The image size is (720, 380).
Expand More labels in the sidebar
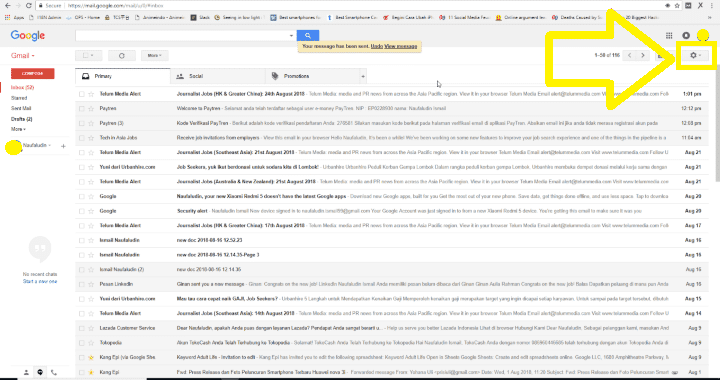pos(18,129)
